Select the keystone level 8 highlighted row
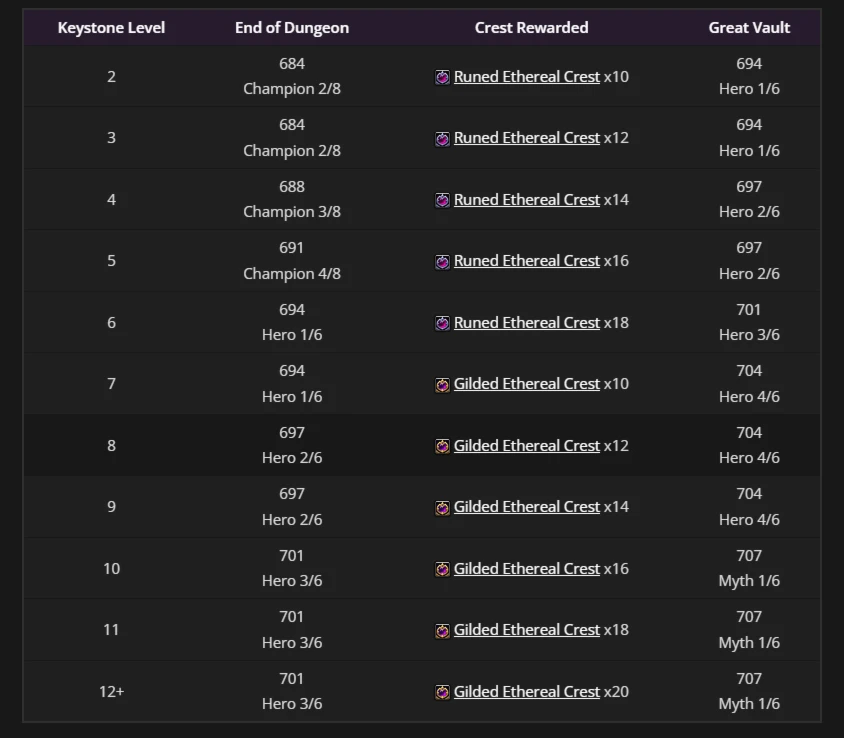The image size is (844, 738). [x=422, y=445]
